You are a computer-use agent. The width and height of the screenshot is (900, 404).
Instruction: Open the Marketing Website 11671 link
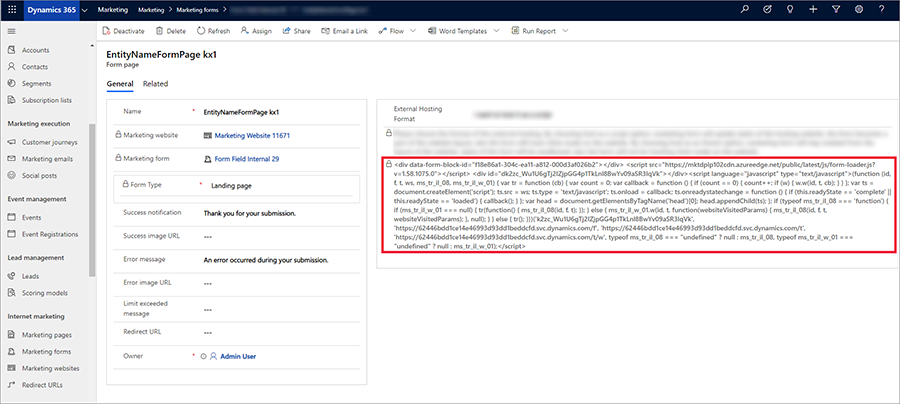click(252, 135)
